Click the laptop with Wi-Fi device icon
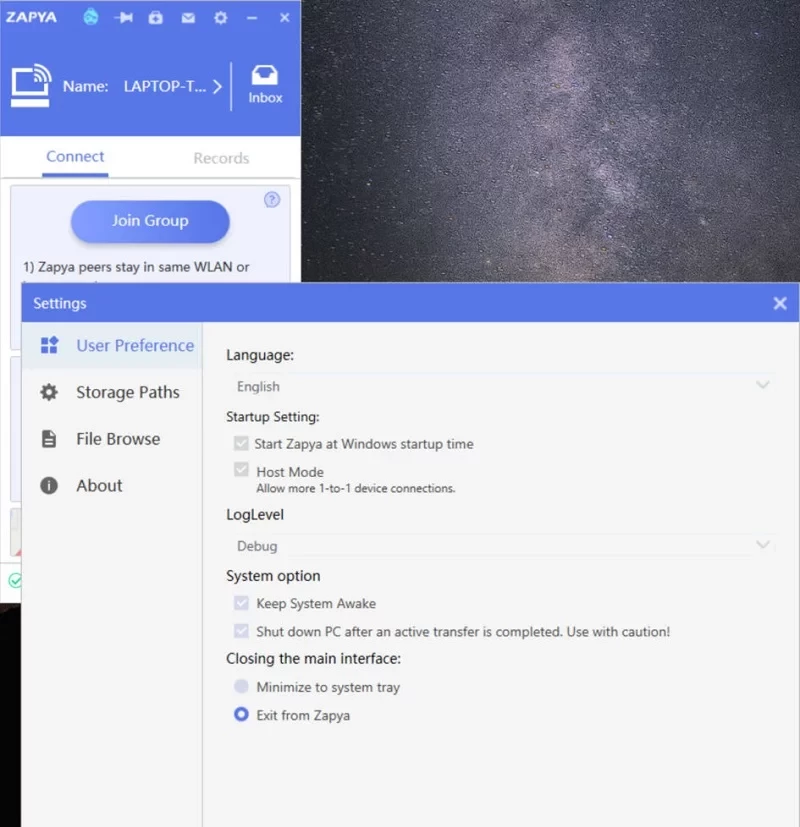The height and width of the screenshot is (827, 800). (31, 86)
